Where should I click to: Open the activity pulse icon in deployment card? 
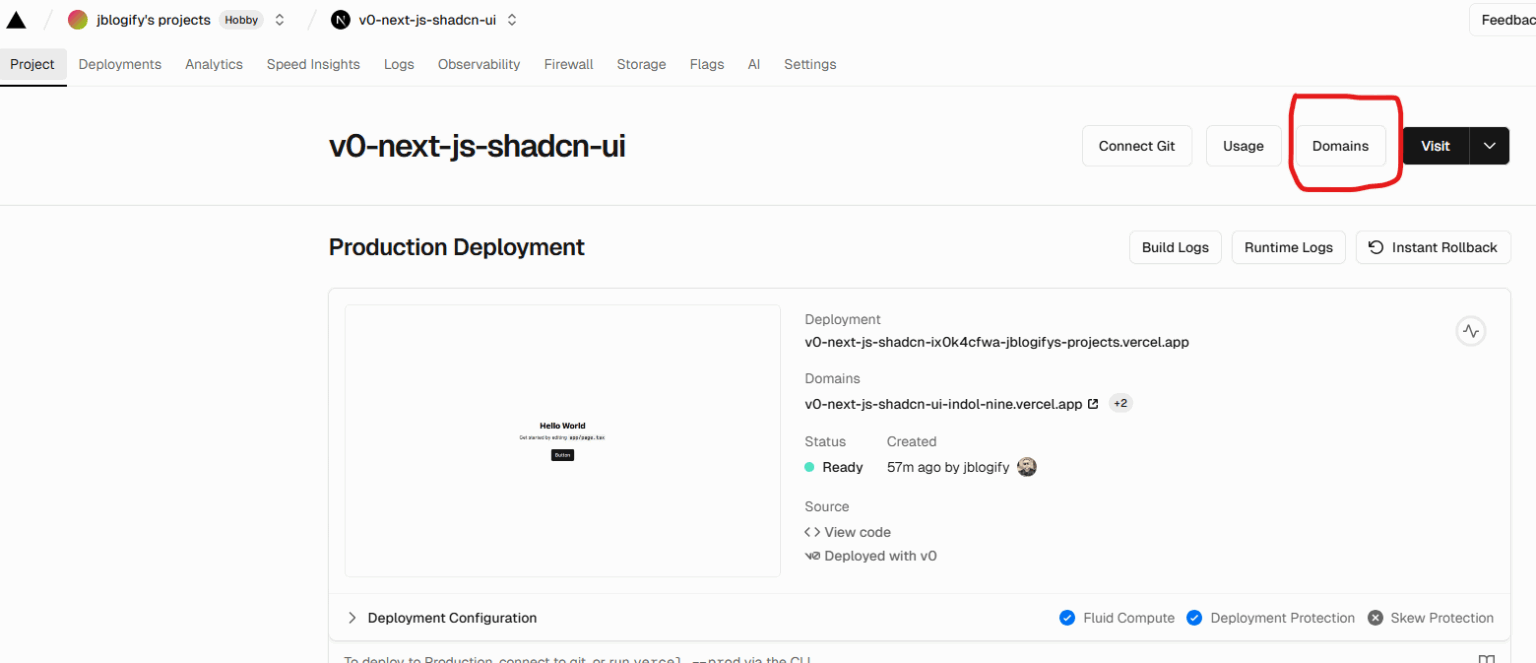click(x=1470, y=331)
